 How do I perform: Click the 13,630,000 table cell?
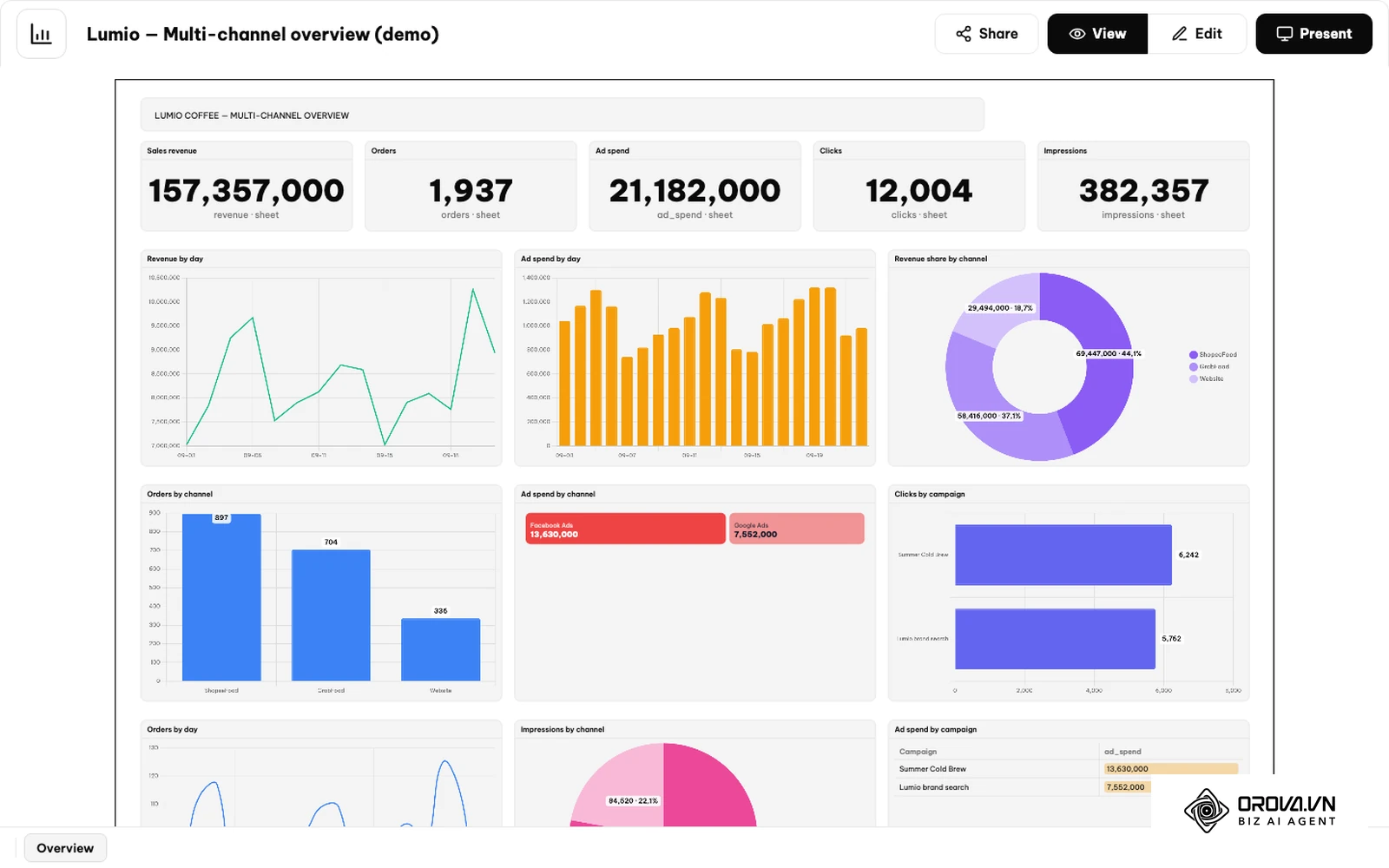click(1170, 769)
